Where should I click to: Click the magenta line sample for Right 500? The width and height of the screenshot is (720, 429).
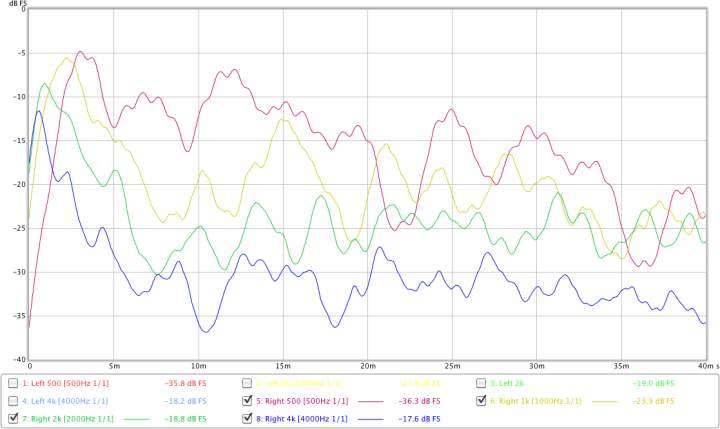tap(371, 401)
